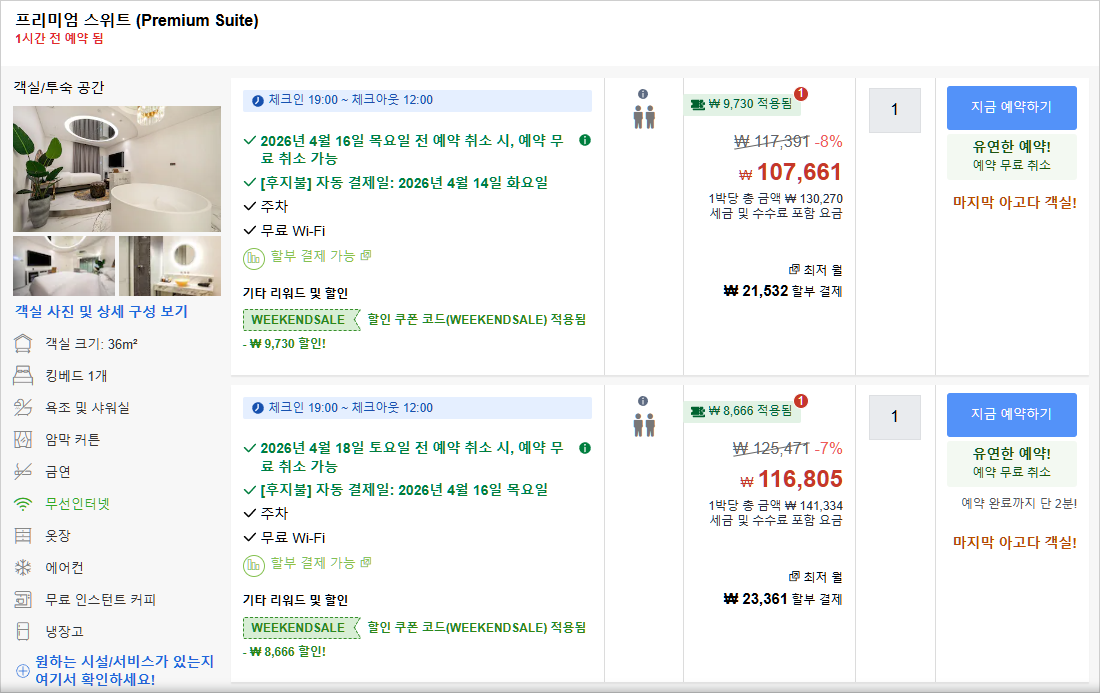Image resolution: width=1100 pixels, height=694 pixels.
Task: Click the WEEKENDSALE coupon tag in first offer
Action: pyautogui.click(x=300, y=320)
